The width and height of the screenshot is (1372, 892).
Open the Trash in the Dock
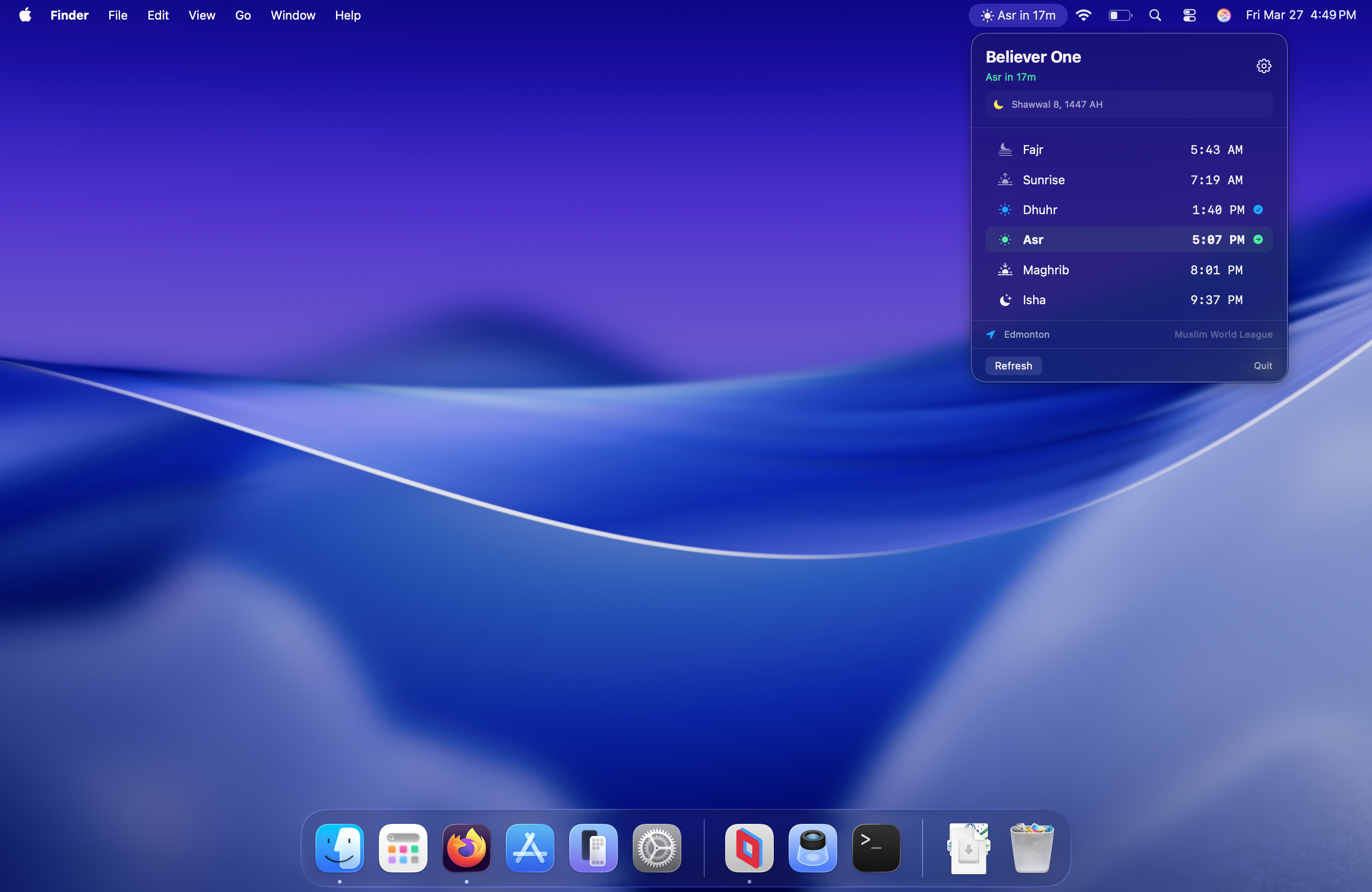point(1032,848)
